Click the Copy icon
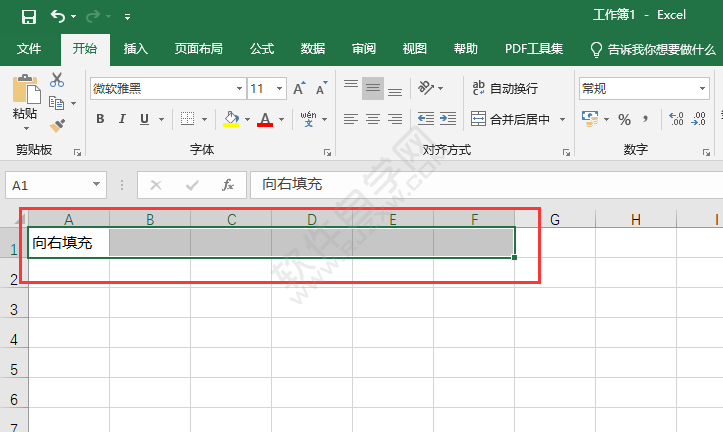Image resolution: width=723 pixels, height=432 pixels. (x=56, y=103)
